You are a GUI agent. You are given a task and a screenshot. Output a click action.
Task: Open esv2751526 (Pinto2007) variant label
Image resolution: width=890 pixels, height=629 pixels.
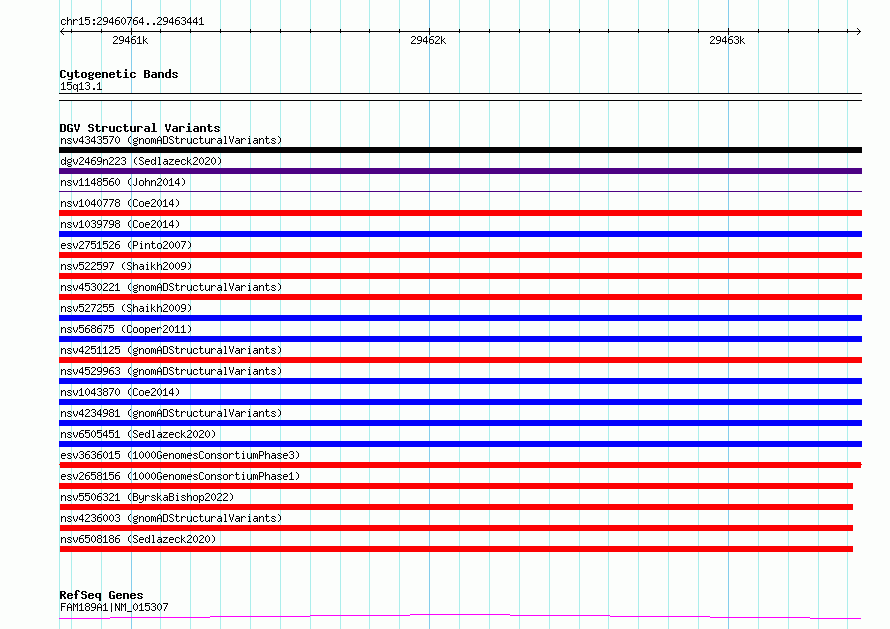(126, 245)
